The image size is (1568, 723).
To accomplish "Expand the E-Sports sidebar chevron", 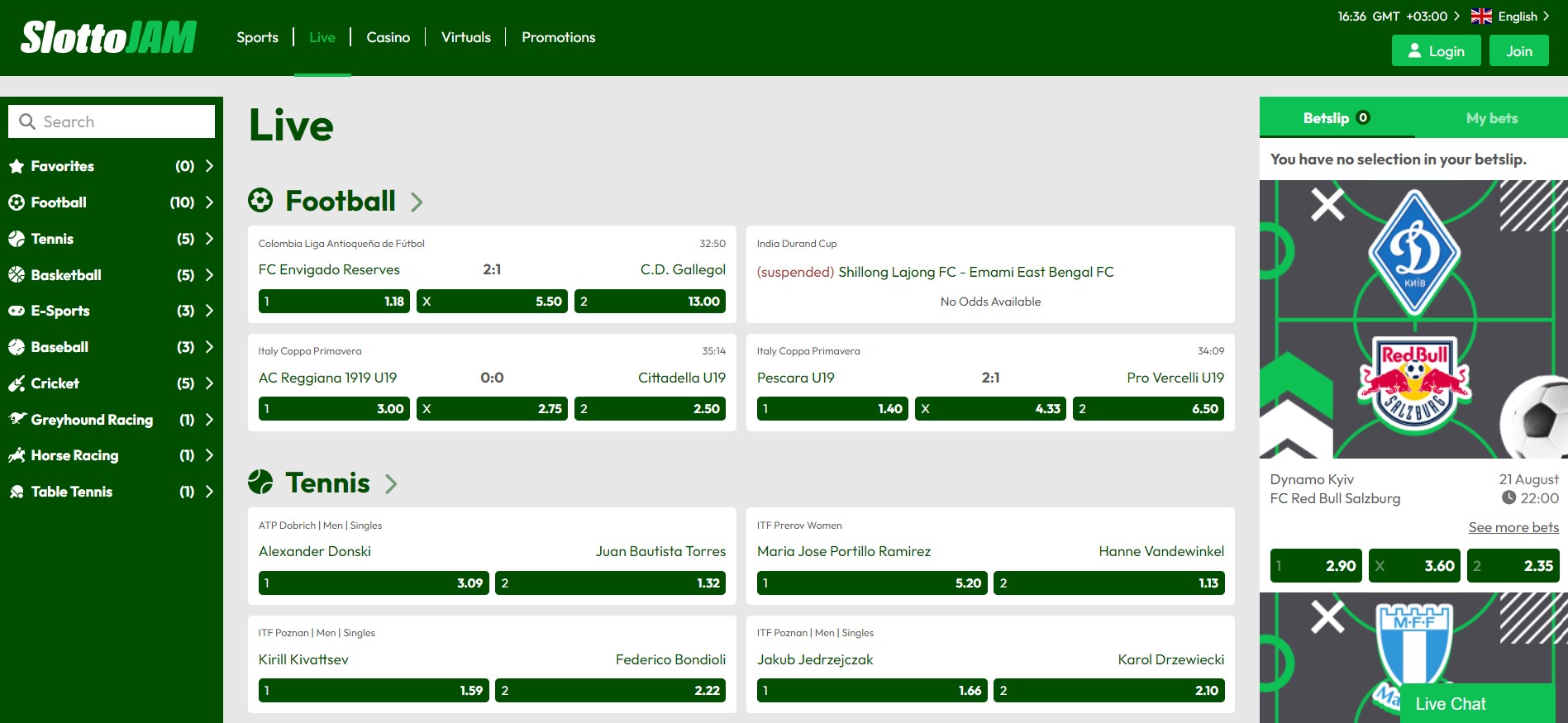I will [x=209, y=311].
